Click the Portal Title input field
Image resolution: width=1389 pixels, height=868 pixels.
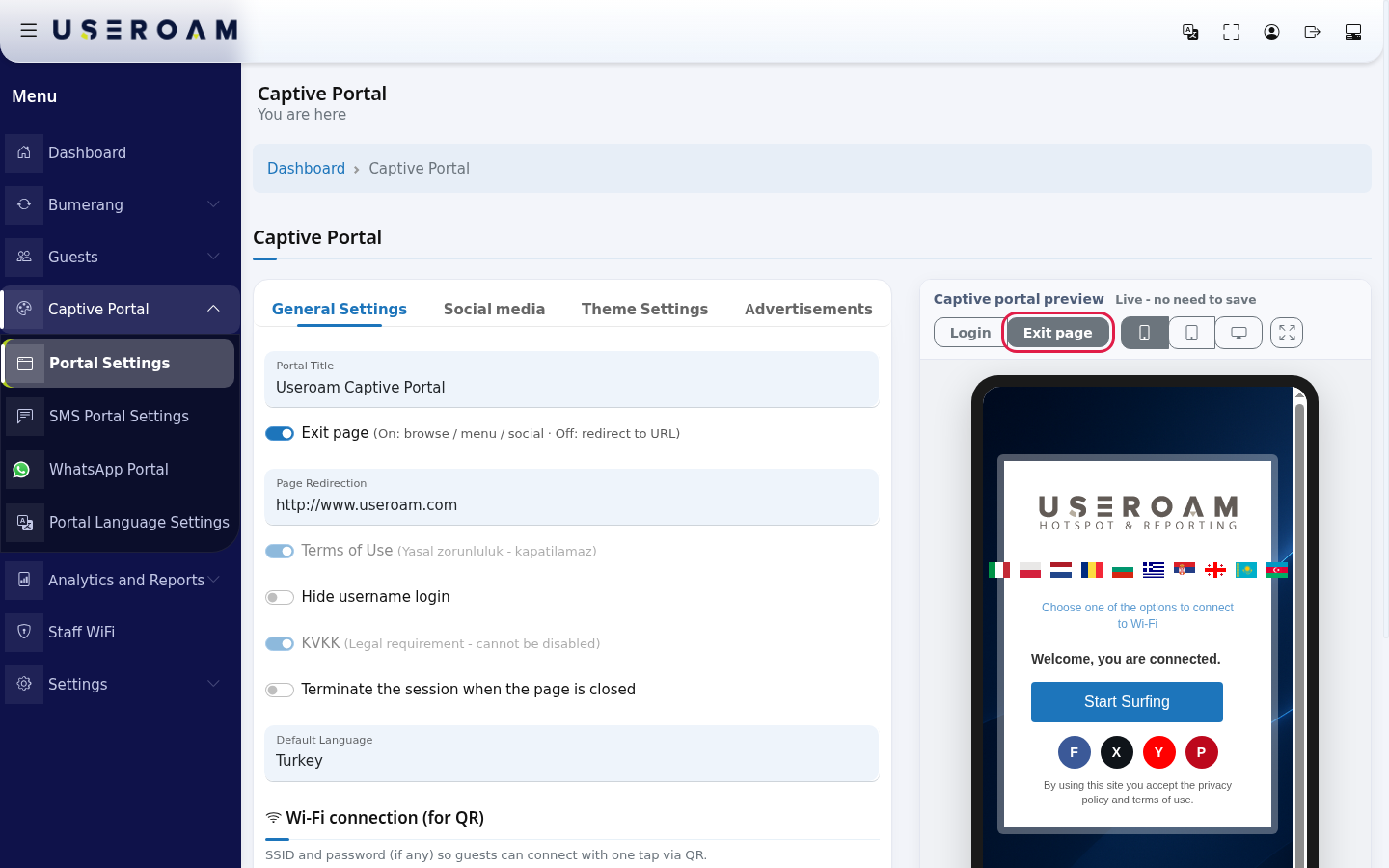click(x=572, y=379)
